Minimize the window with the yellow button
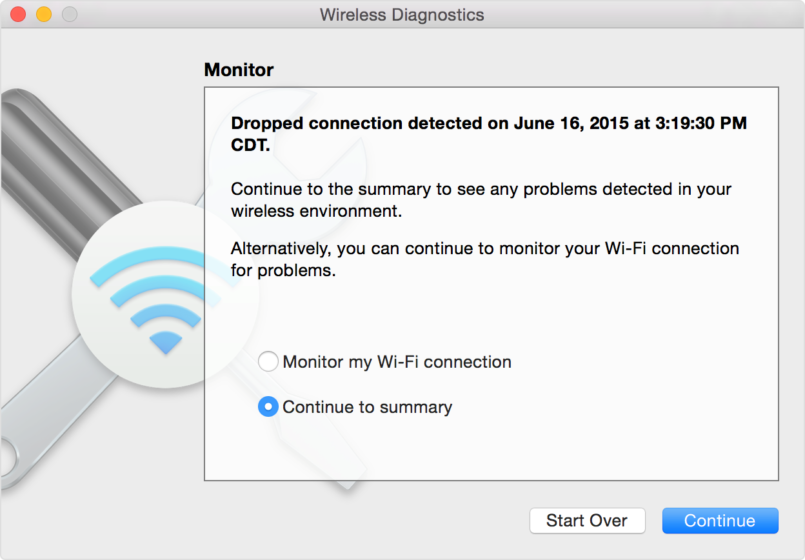This screenshot has height=560, width=805. coord(44,15)
